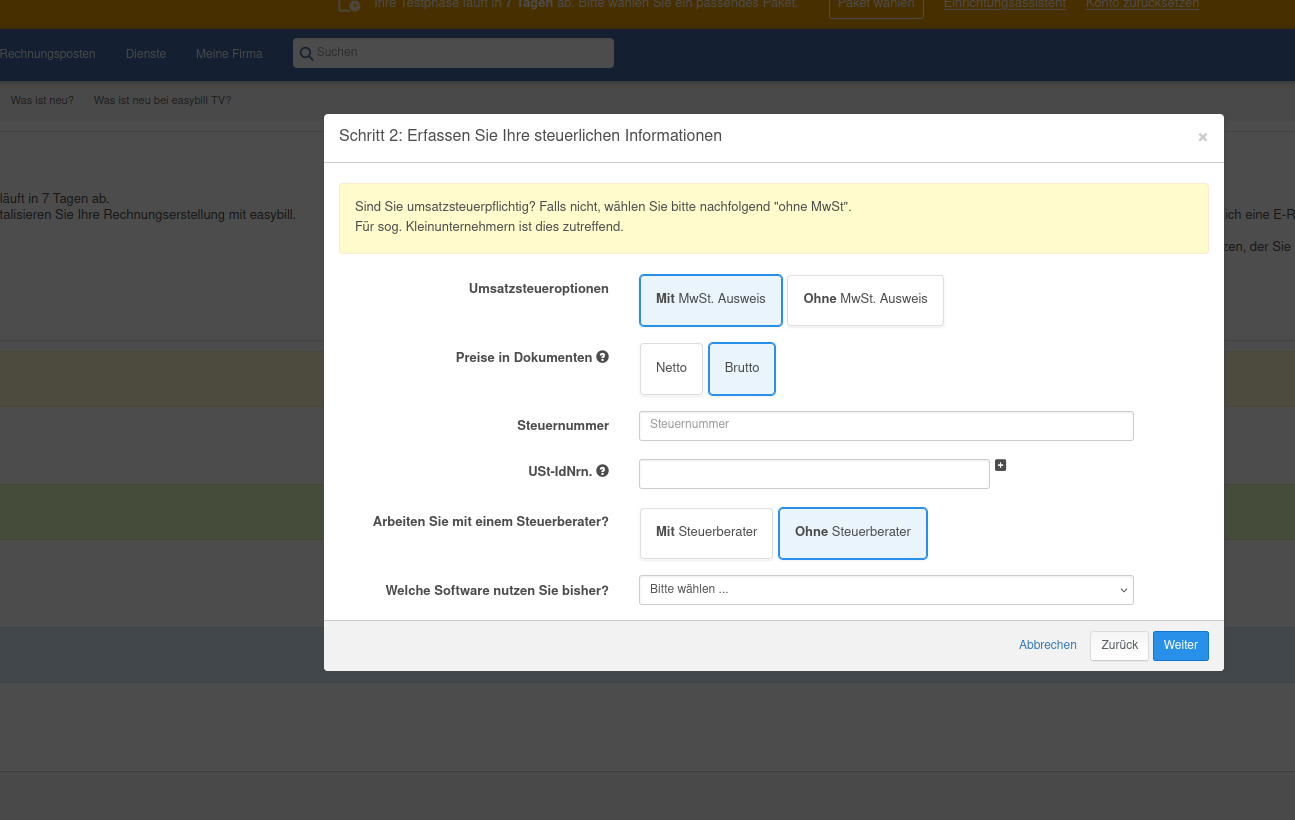Go back with the Zurück button
1295x820 pixels.
pyautogui.click(x=1119, y=646)
